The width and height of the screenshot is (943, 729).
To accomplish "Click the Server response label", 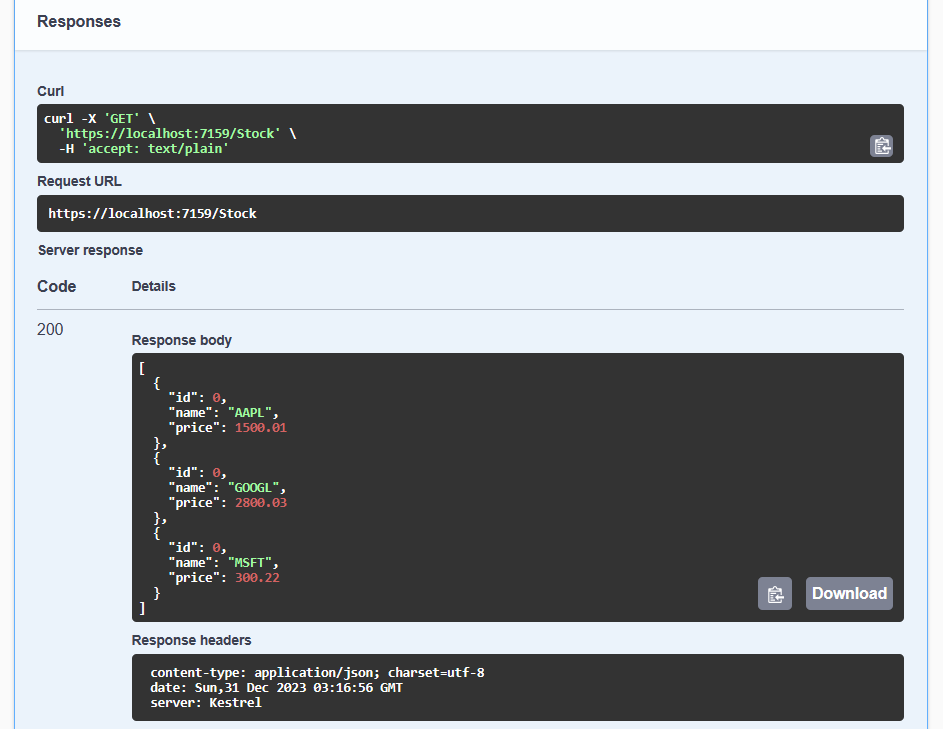I will click(90, 249).
